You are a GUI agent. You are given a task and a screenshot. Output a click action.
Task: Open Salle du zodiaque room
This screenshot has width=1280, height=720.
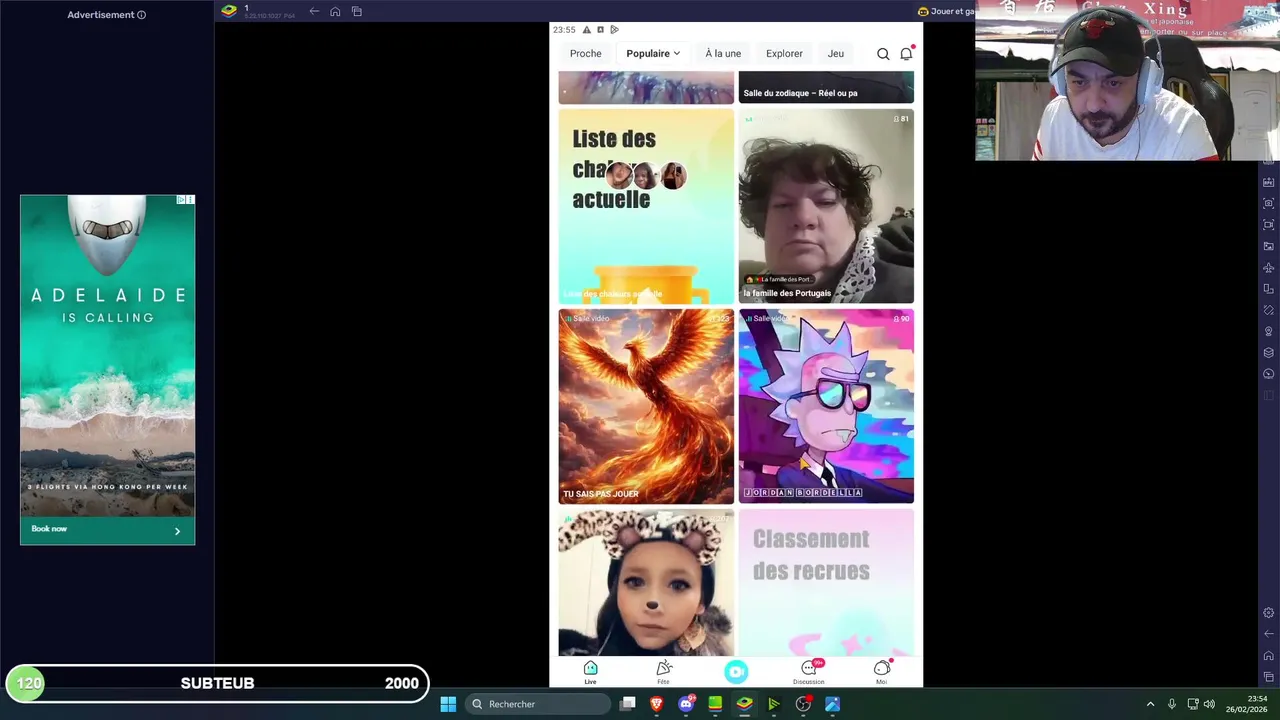(x=826, y=88)
